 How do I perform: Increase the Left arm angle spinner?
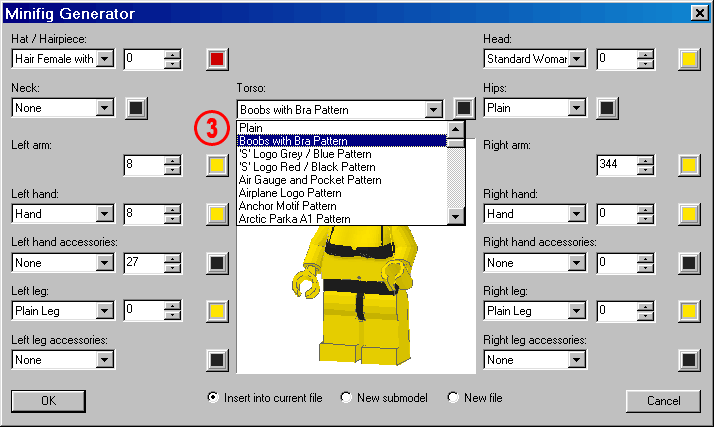coord(172,160)
